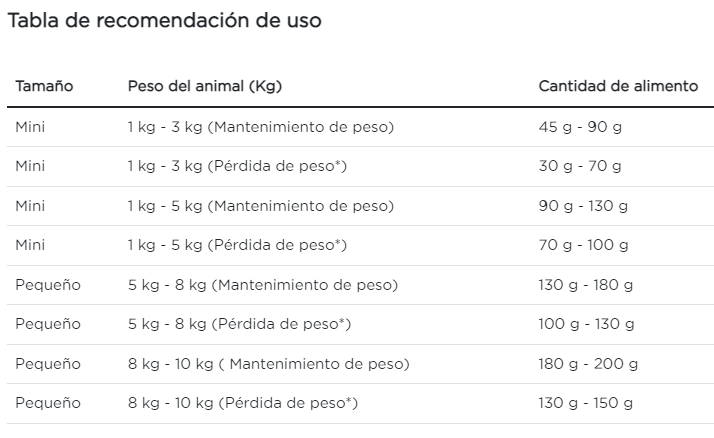Select the "Tamaño" column header
The height and width of the screenshot is (438, 714).
(44, 87)
